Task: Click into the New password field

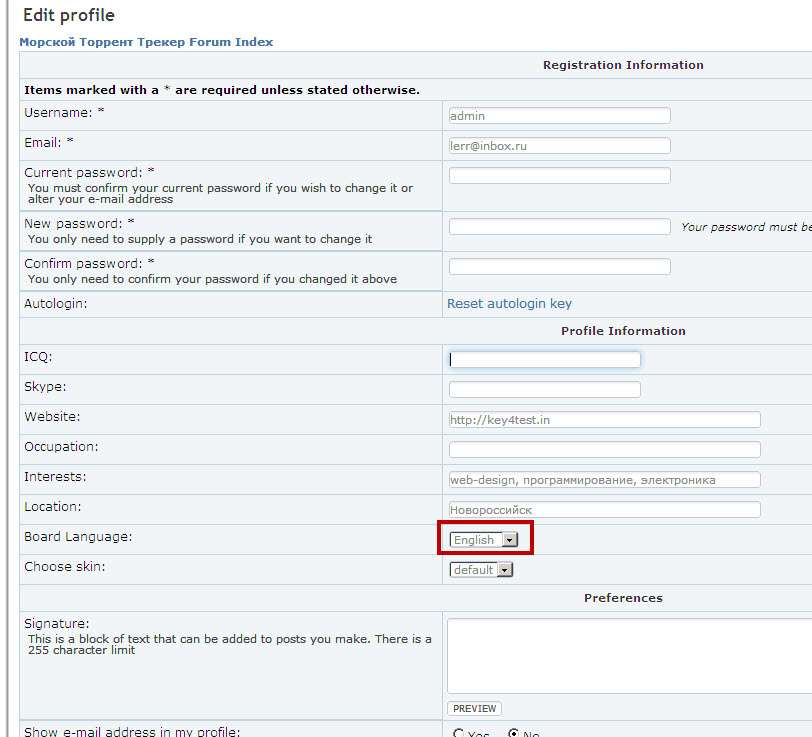Action: [x=559, y=227]
